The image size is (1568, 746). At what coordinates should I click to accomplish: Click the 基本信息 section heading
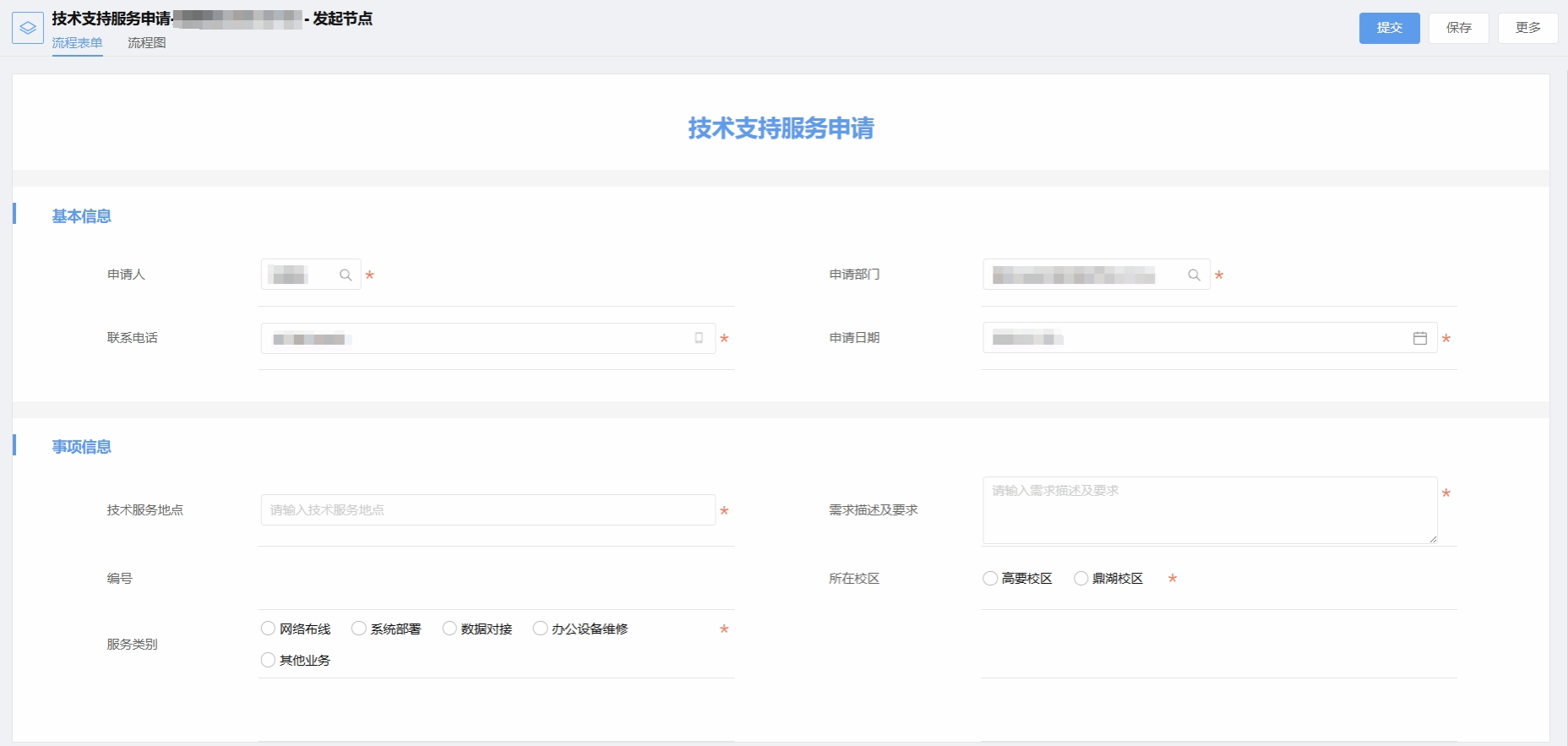[82, 216]
